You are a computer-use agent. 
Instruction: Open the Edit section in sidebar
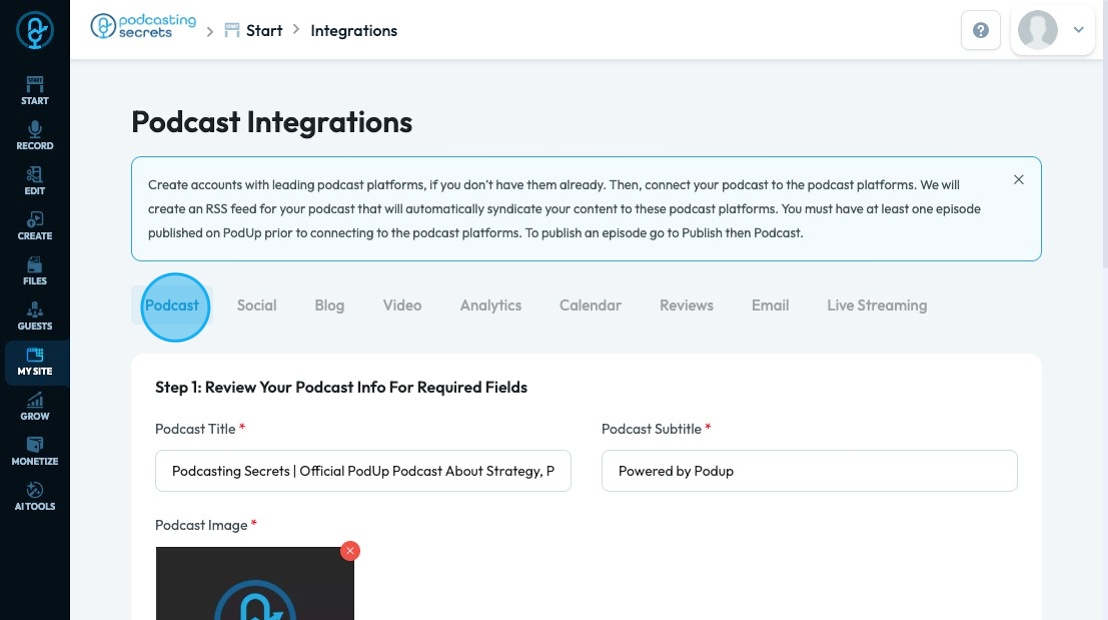tap(35, 180)
